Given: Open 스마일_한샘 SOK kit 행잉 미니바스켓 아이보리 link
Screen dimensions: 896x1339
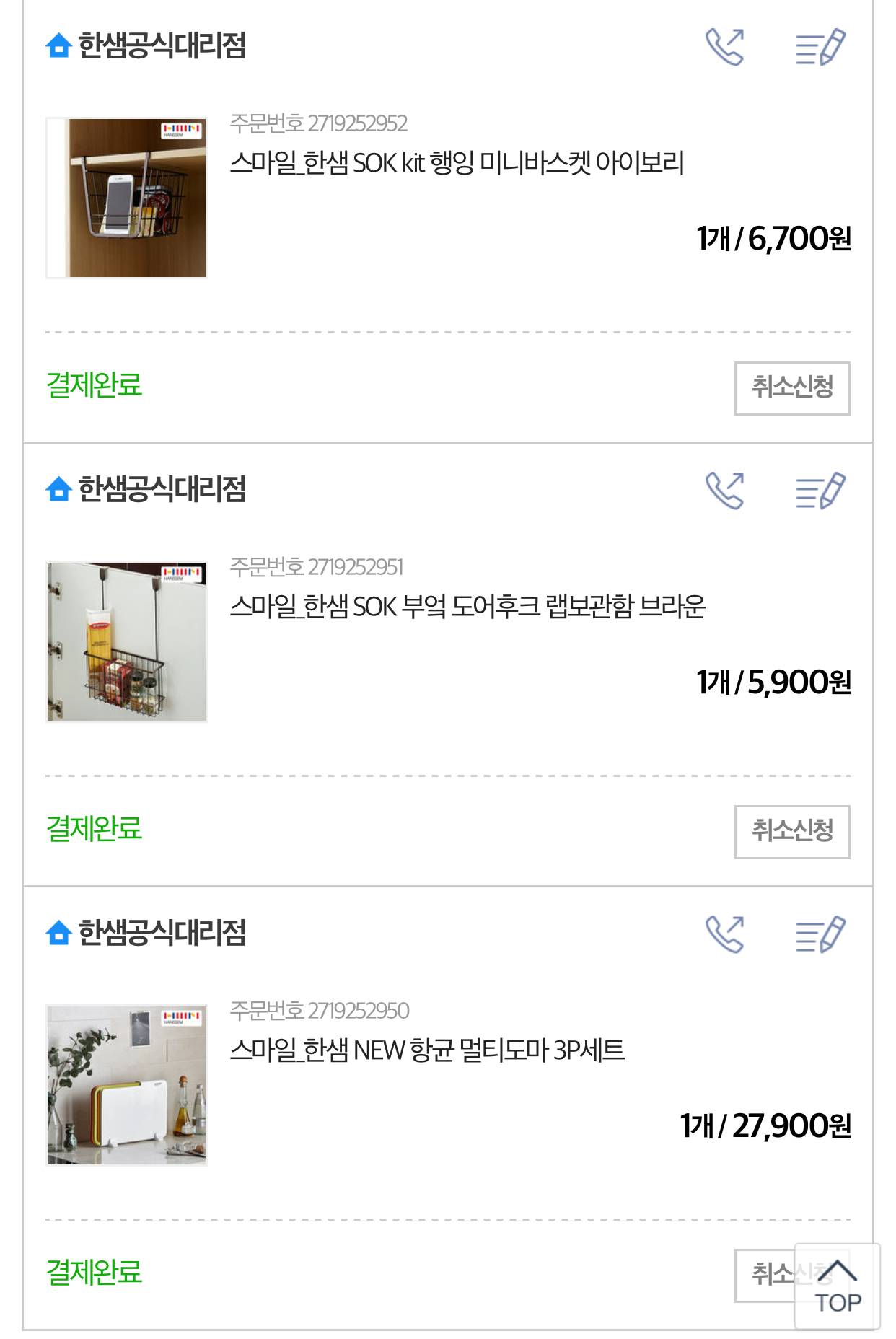Looking at the screenshot, I should pos(457,163).
